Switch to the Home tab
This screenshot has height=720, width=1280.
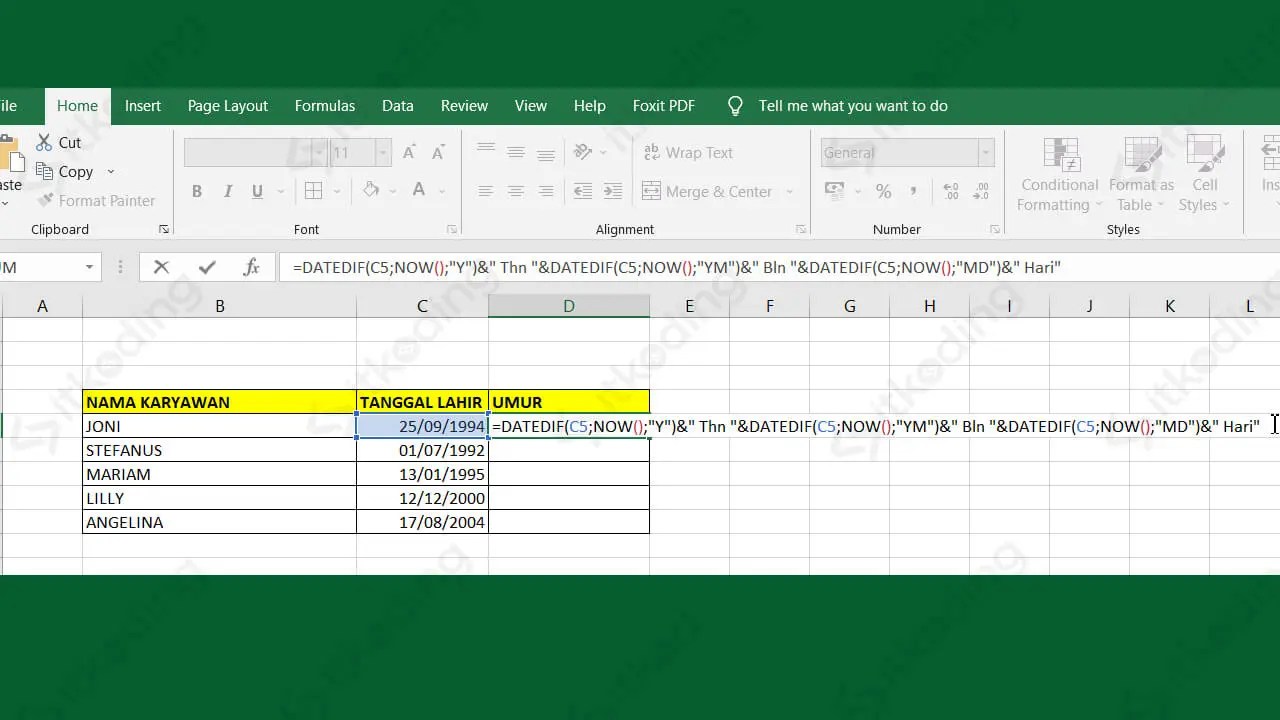coord(77,106)
